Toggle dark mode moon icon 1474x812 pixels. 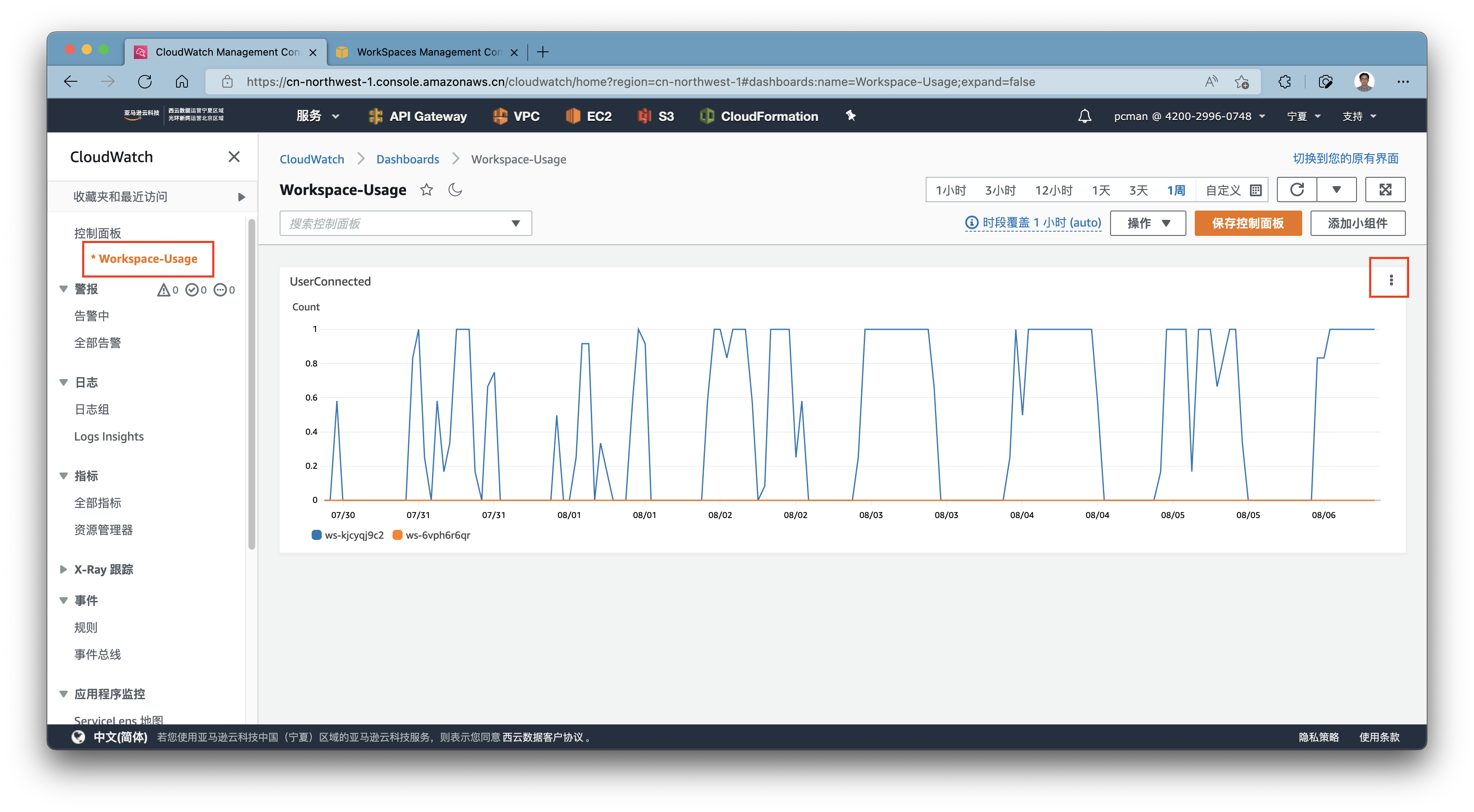[x=456, y=190]
